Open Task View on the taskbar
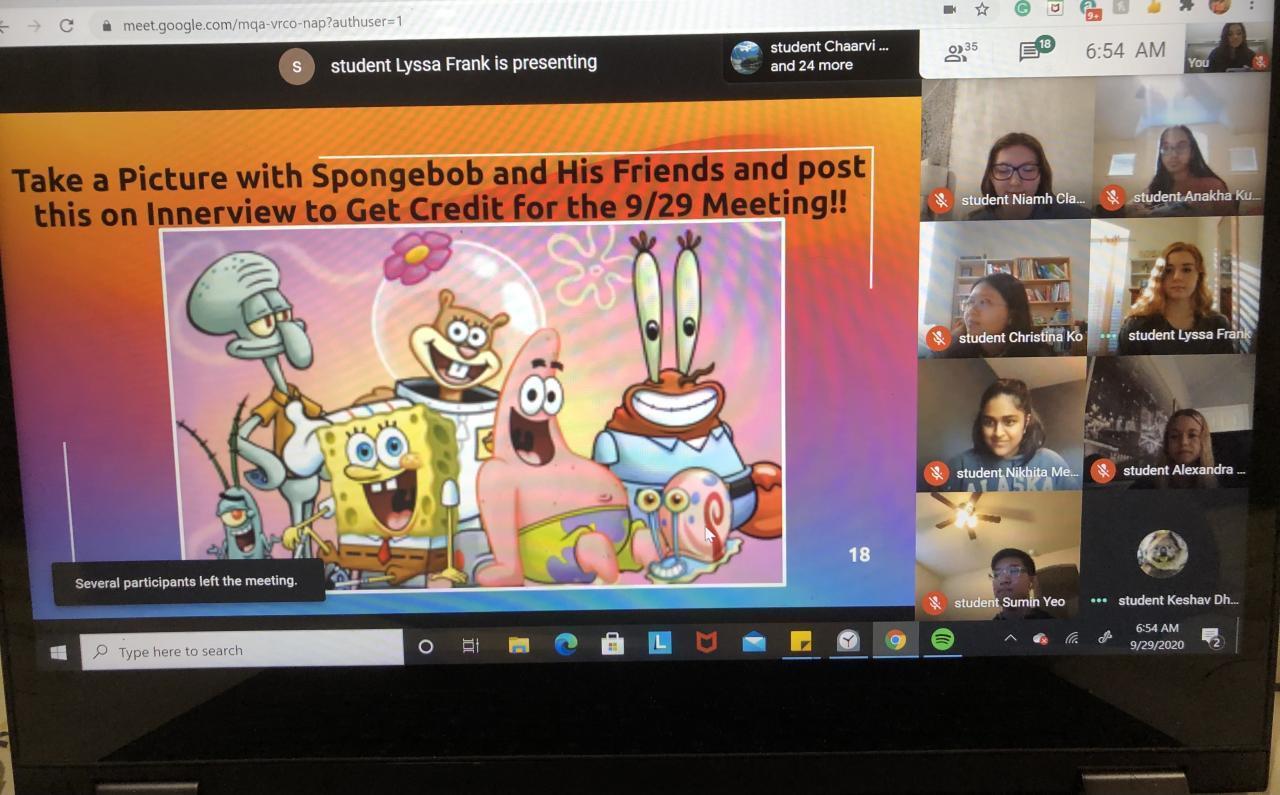 [x=471, y=646]
